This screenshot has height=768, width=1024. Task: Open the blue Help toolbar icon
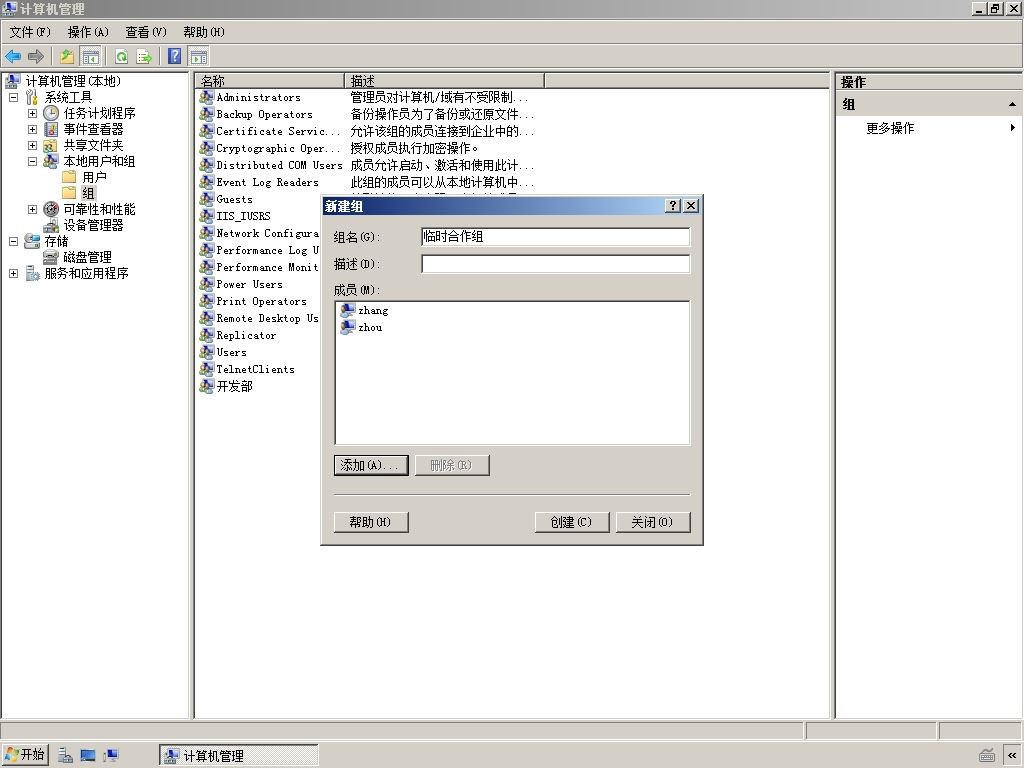[x=174, y=56]
